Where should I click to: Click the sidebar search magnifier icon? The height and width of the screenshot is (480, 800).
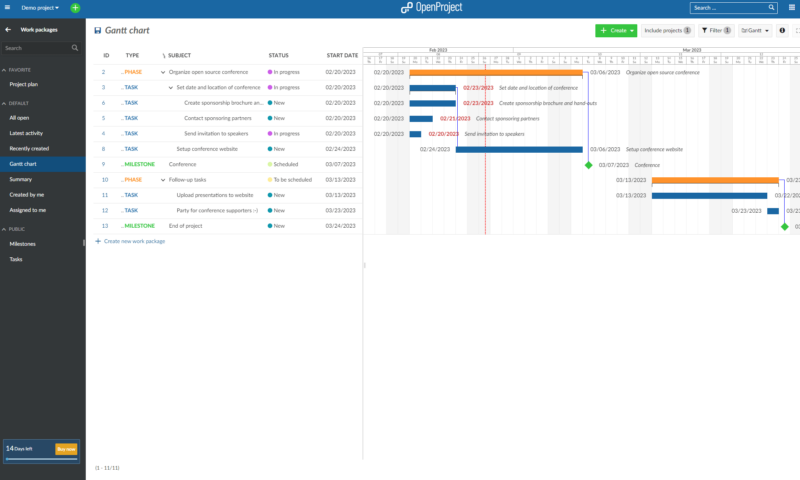click(75, 48)
